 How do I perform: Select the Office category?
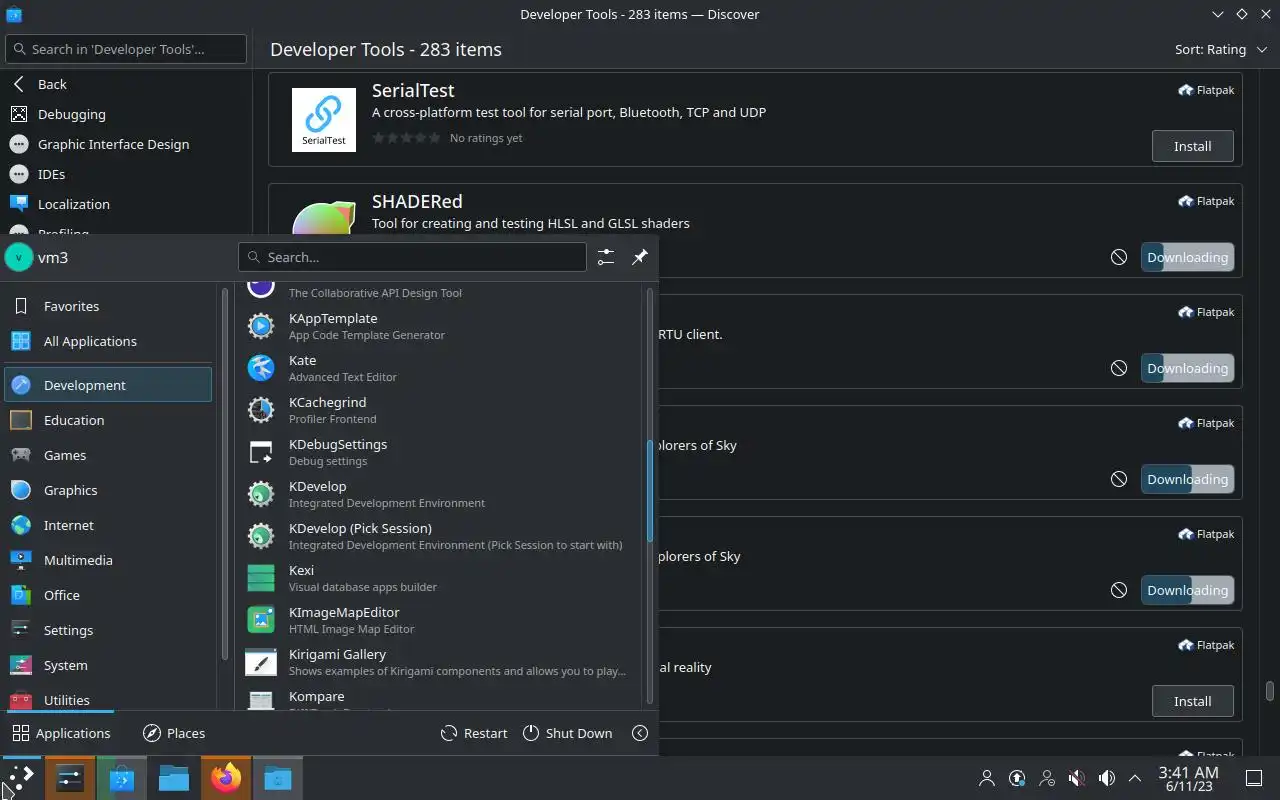coord(108,595)
